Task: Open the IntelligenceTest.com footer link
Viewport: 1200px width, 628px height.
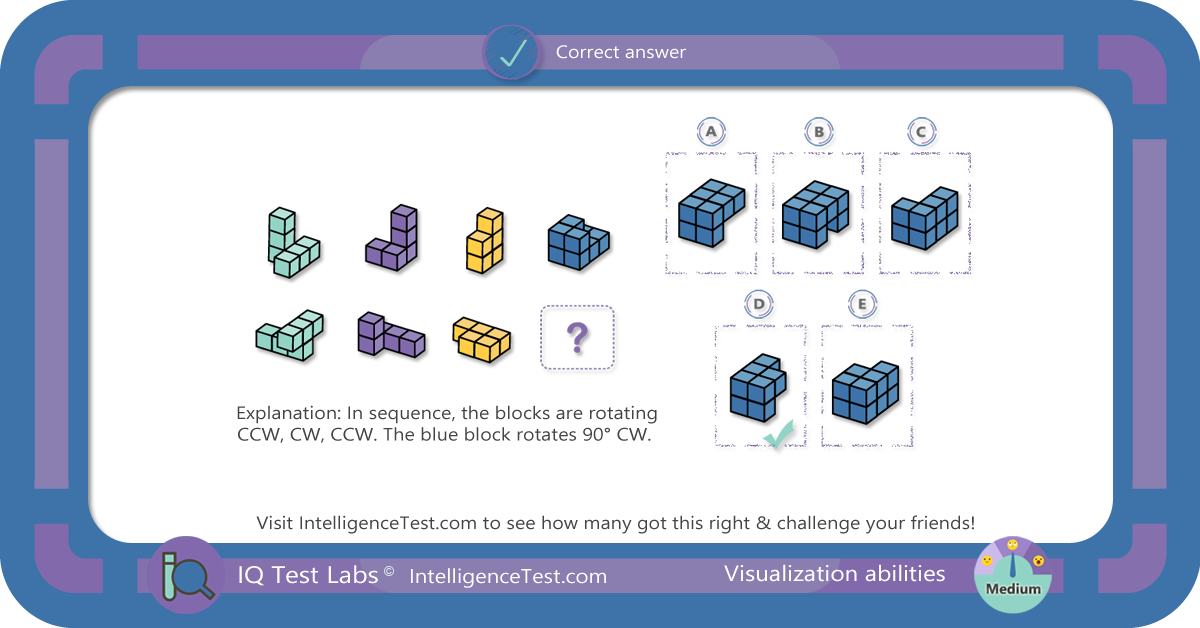Action: [x=508, y=576]
